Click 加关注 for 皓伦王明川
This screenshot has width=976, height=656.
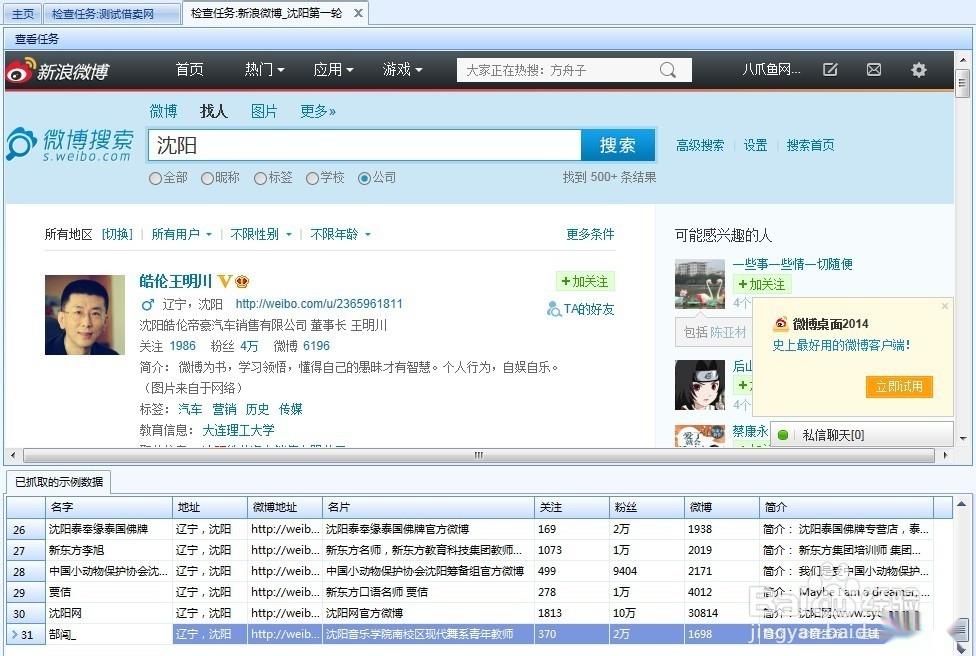(584, 281)
